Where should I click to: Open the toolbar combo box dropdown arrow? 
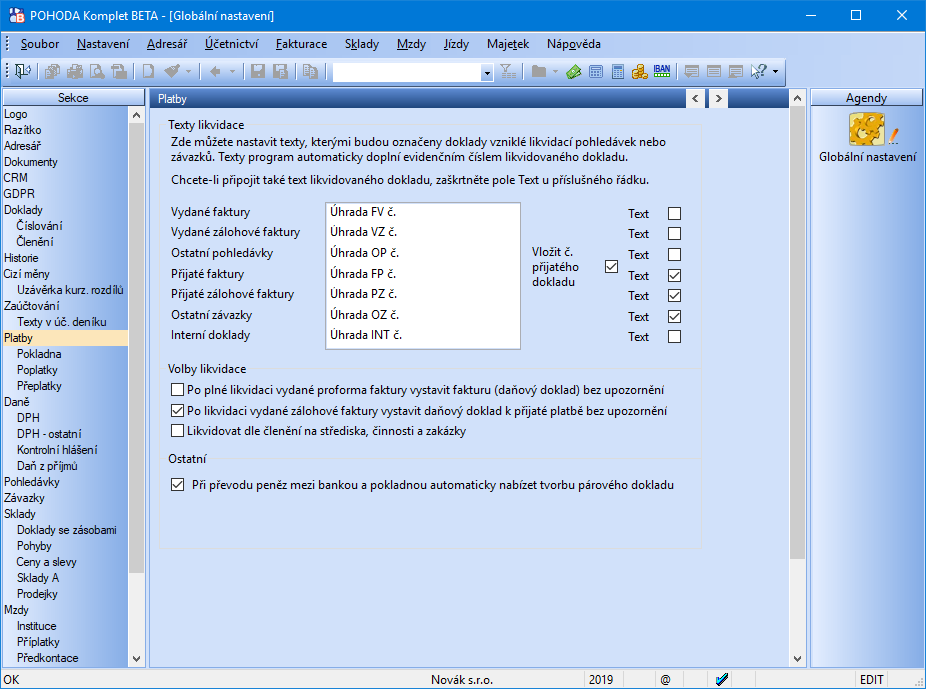(487, 73)
